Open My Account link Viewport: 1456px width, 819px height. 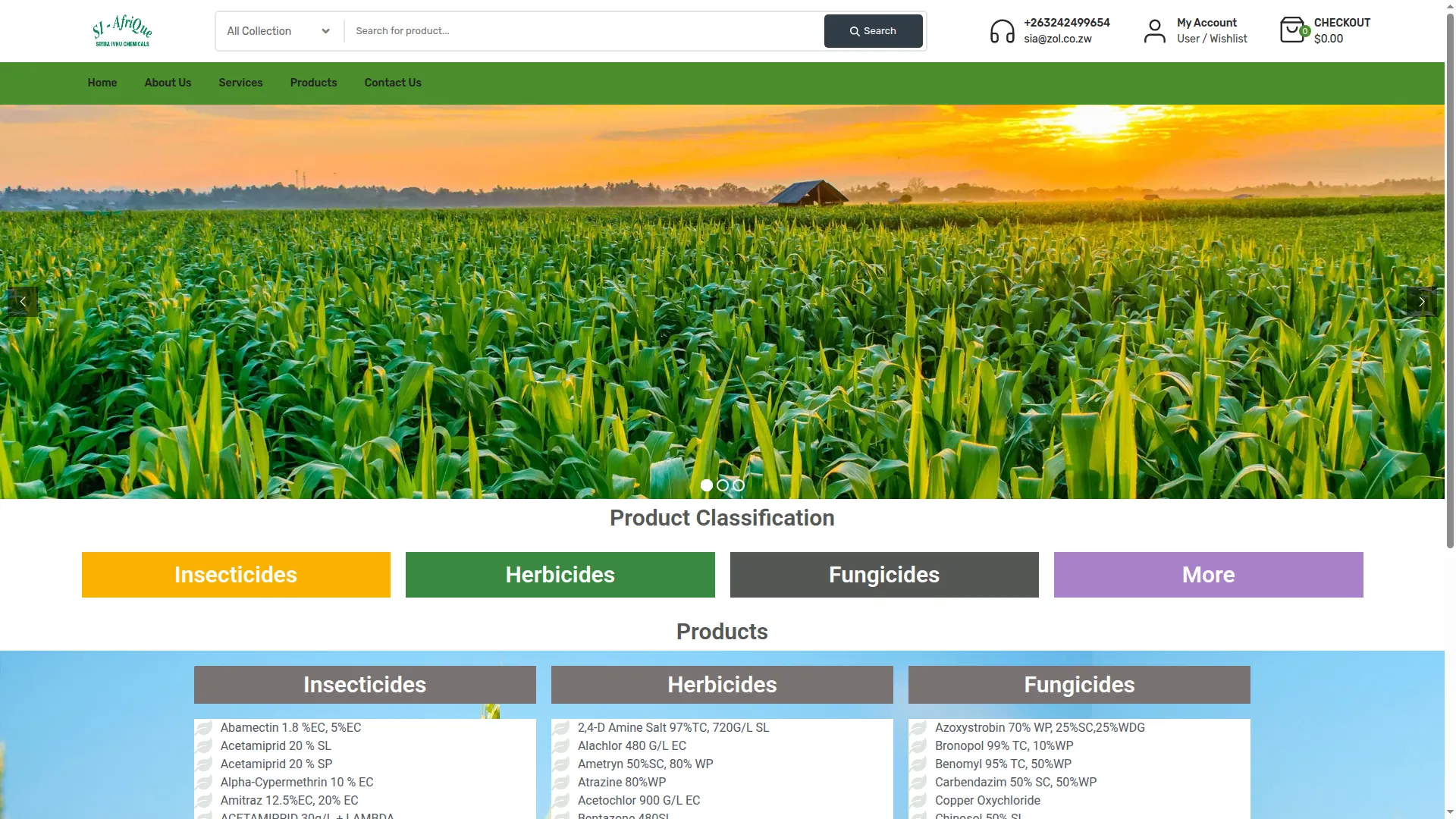(1207, 23)
